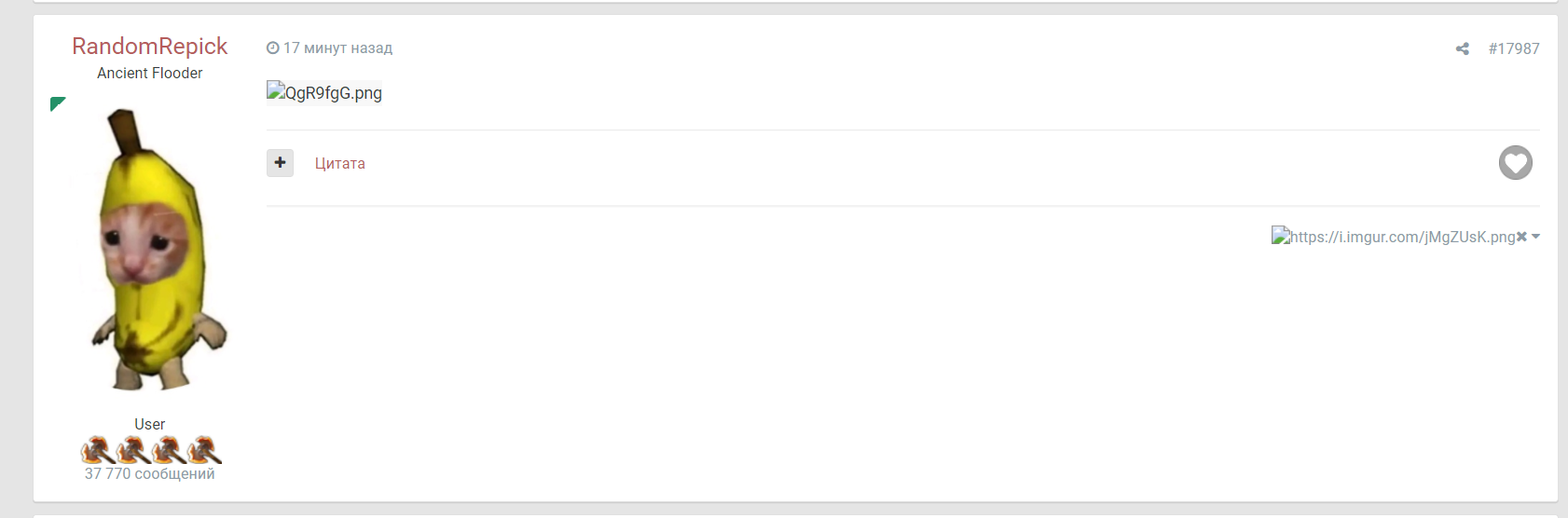The image size is (1568, 518).
Task: Click the first hammer rank badge
Action: click(97, 451)
